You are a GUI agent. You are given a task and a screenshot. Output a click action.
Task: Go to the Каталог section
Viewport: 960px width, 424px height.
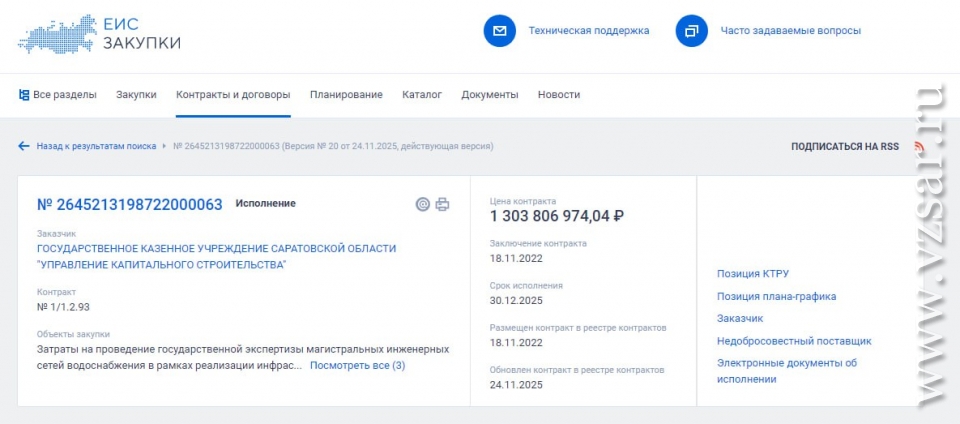pos(422,95)
